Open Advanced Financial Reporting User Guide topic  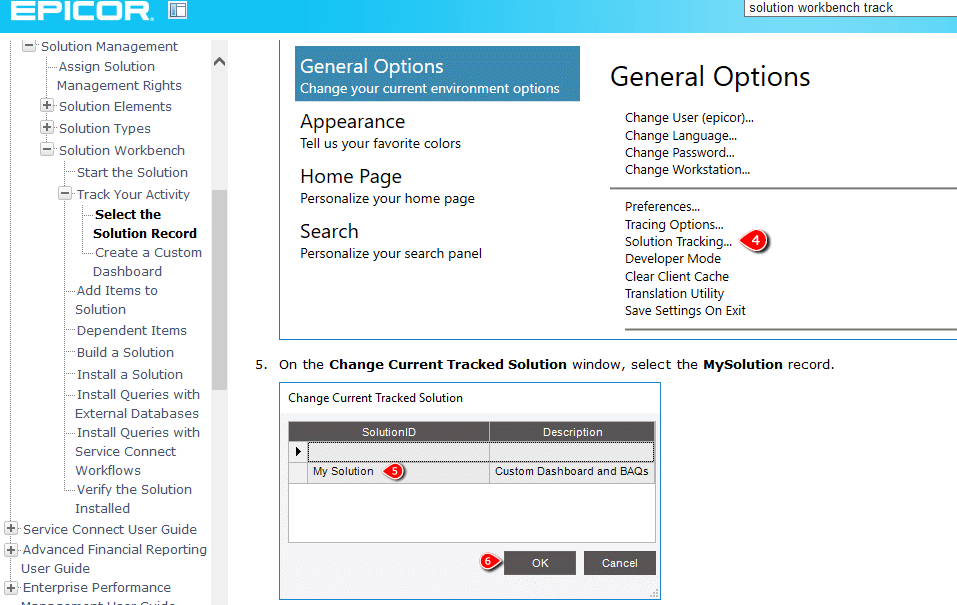[x=114, y=559]
